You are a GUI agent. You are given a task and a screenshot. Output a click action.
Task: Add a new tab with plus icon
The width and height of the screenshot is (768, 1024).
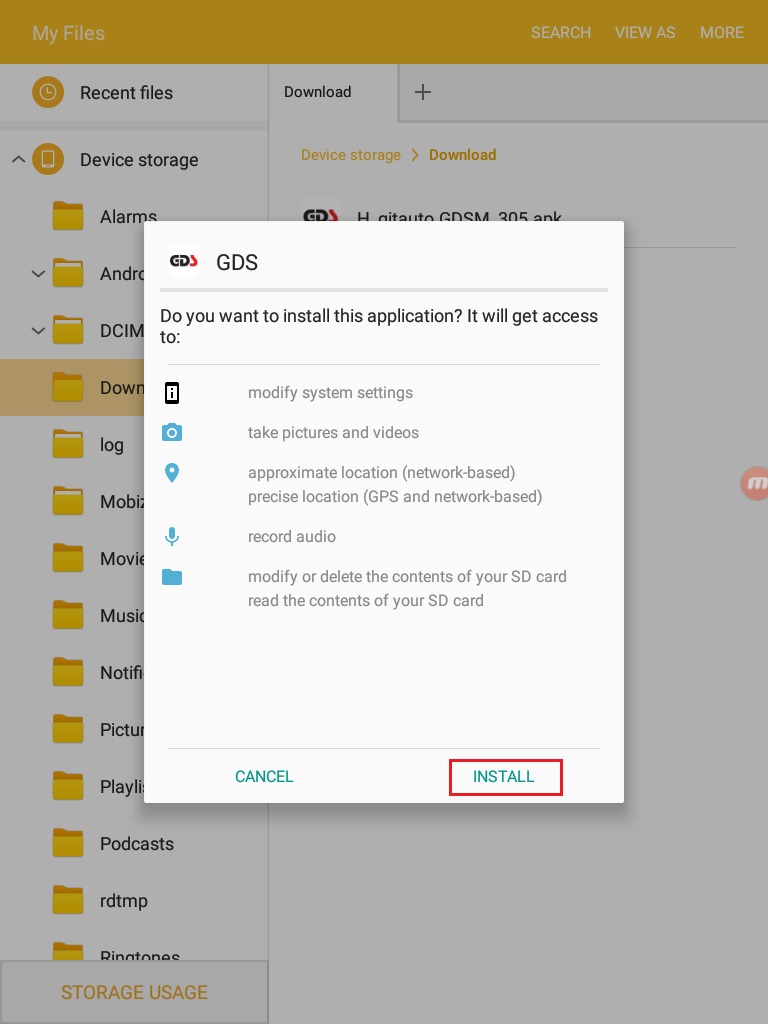tap(423, 92)
